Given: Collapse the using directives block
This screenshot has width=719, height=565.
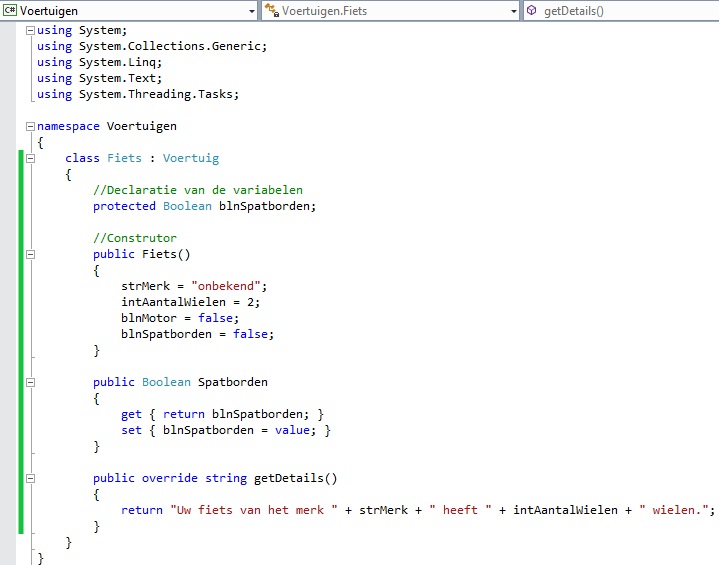Looking at the screenshot, I should pos(30,30).
